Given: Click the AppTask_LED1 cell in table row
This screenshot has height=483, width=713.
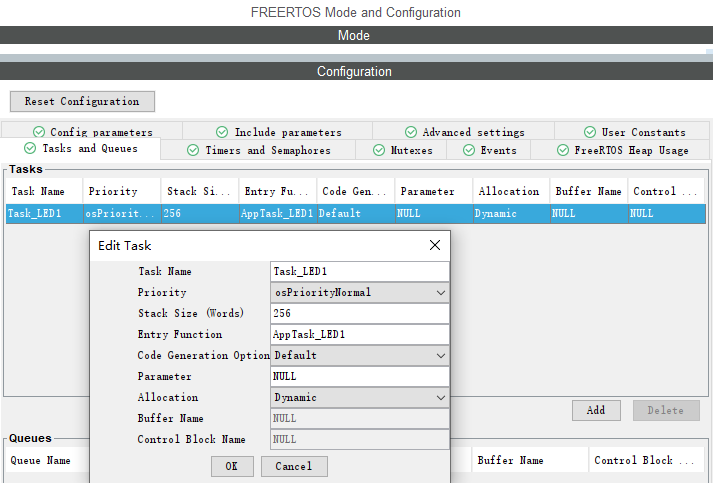Looking at the screenshot, I should tap(278, 213).
